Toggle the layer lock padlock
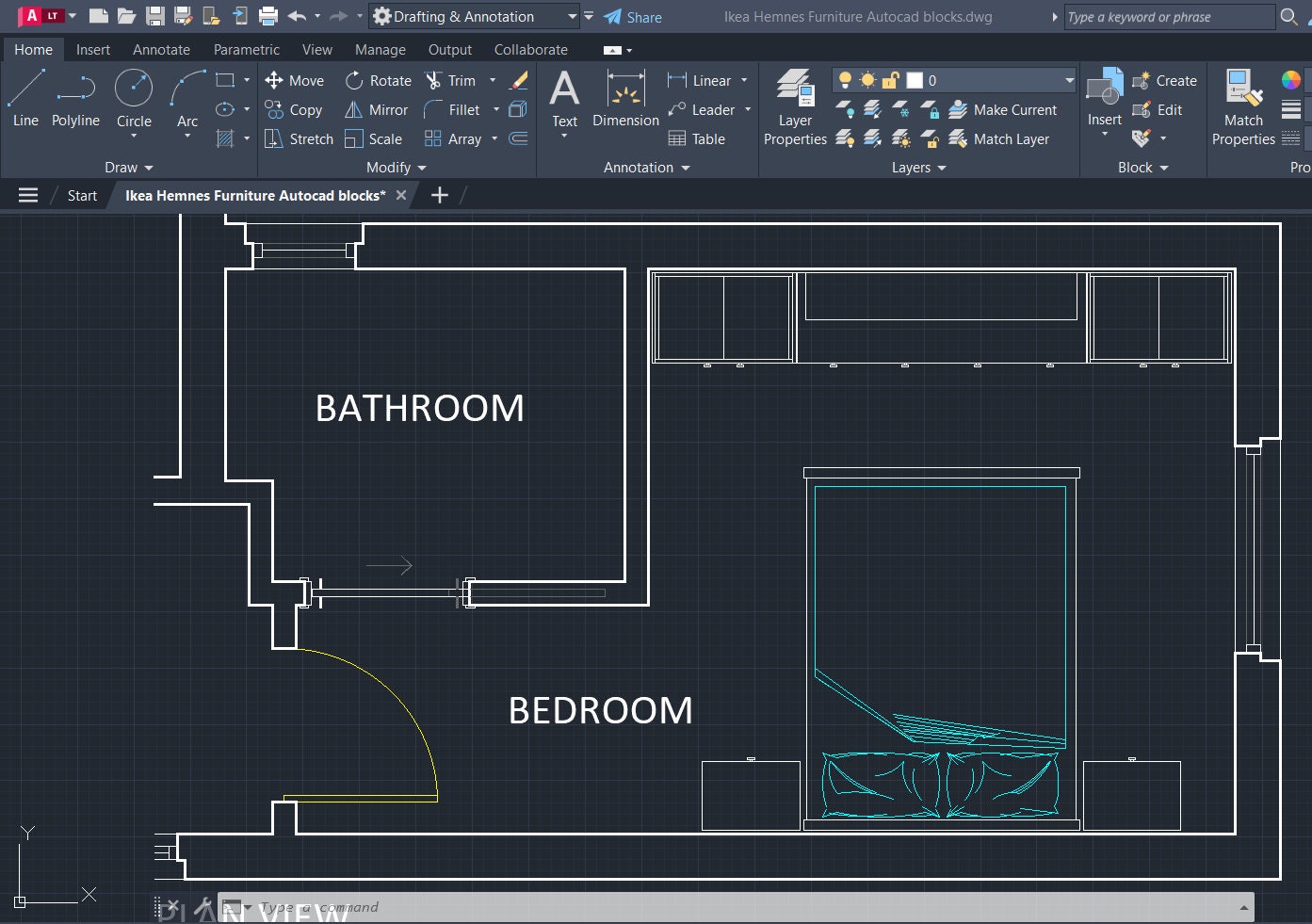 click(x=890, y=80)
